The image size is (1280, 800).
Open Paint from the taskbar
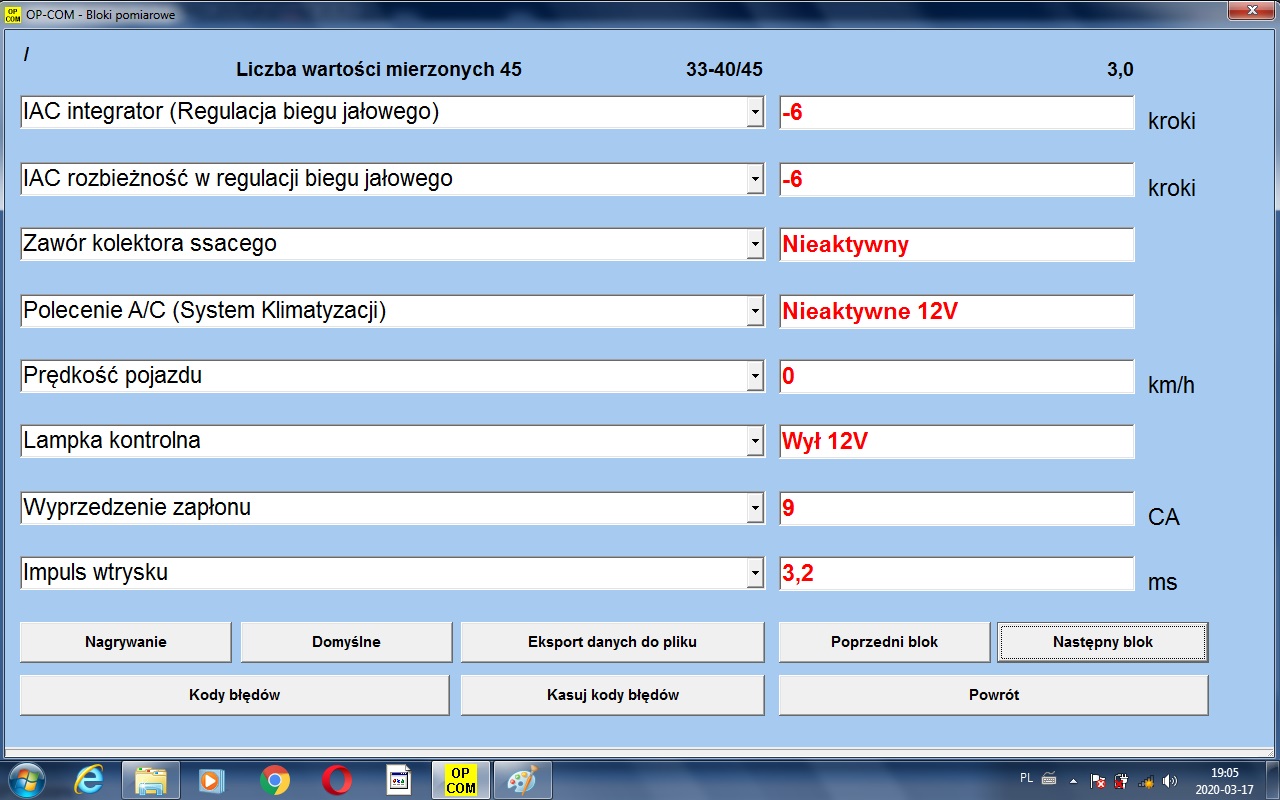[521, 779]
